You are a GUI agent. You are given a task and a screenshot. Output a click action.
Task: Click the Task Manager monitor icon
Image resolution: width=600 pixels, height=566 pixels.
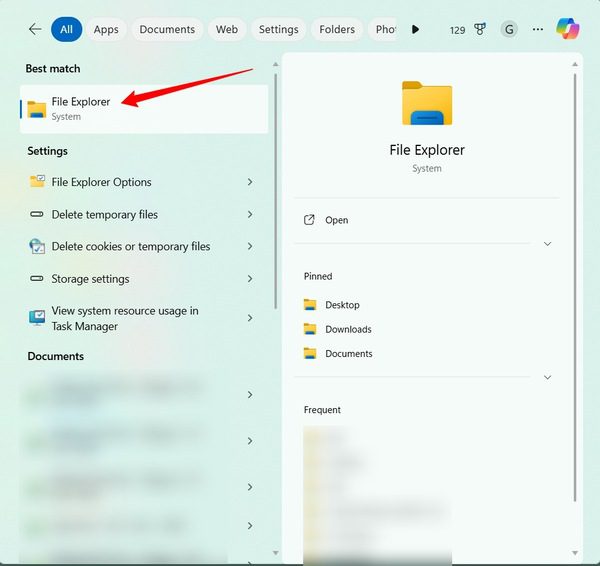point(37,318)
